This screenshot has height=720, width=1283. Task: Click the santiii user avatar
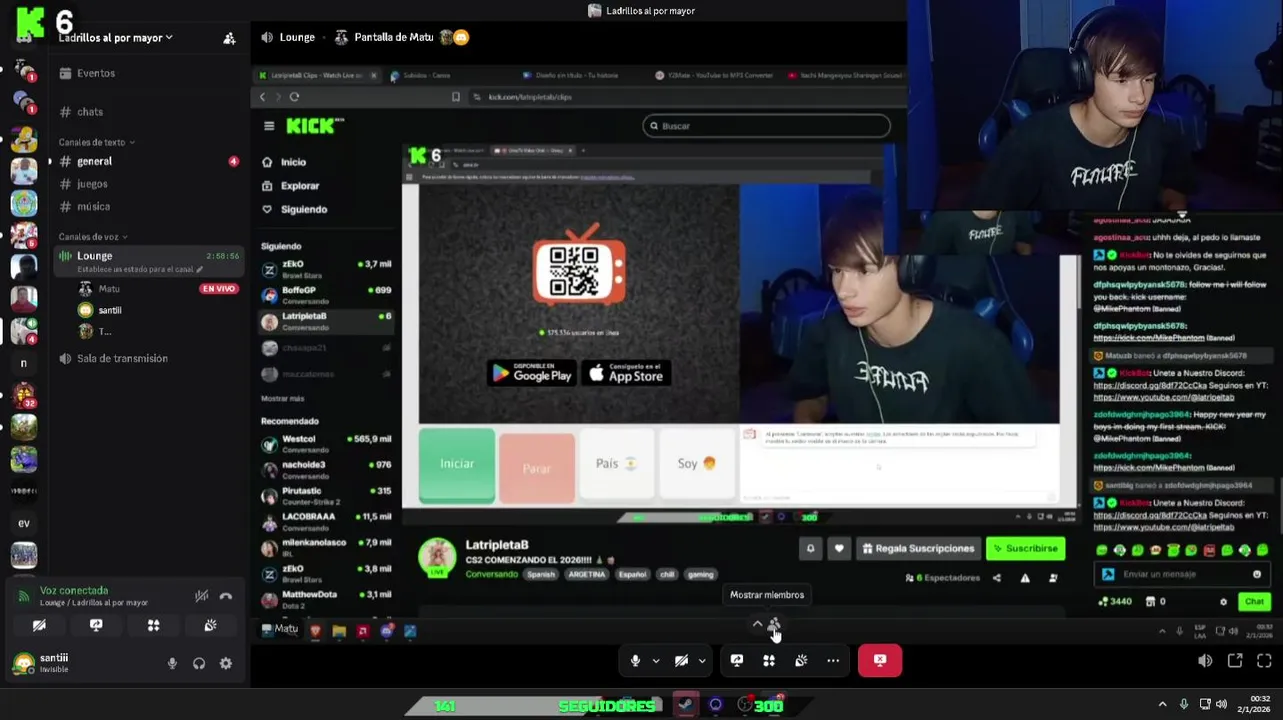[23, 663]
